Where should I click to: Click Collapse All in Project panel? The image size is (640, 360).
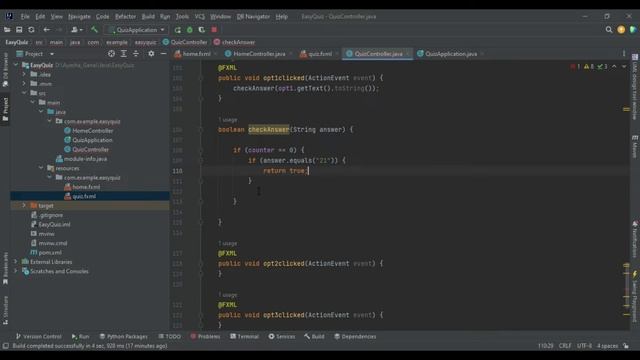point(136,54)
